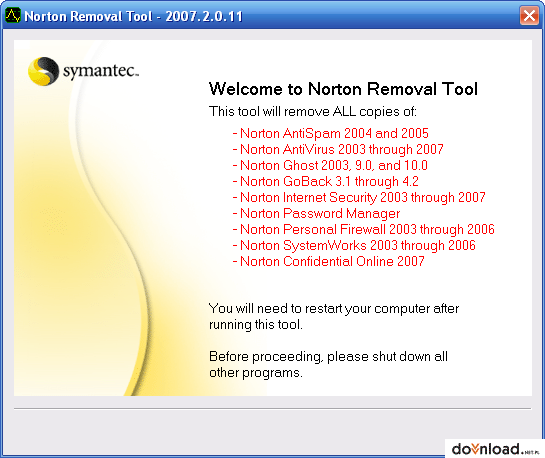Click the Welcome to Norton Removal Tool heading

click(x=343, y=89)
